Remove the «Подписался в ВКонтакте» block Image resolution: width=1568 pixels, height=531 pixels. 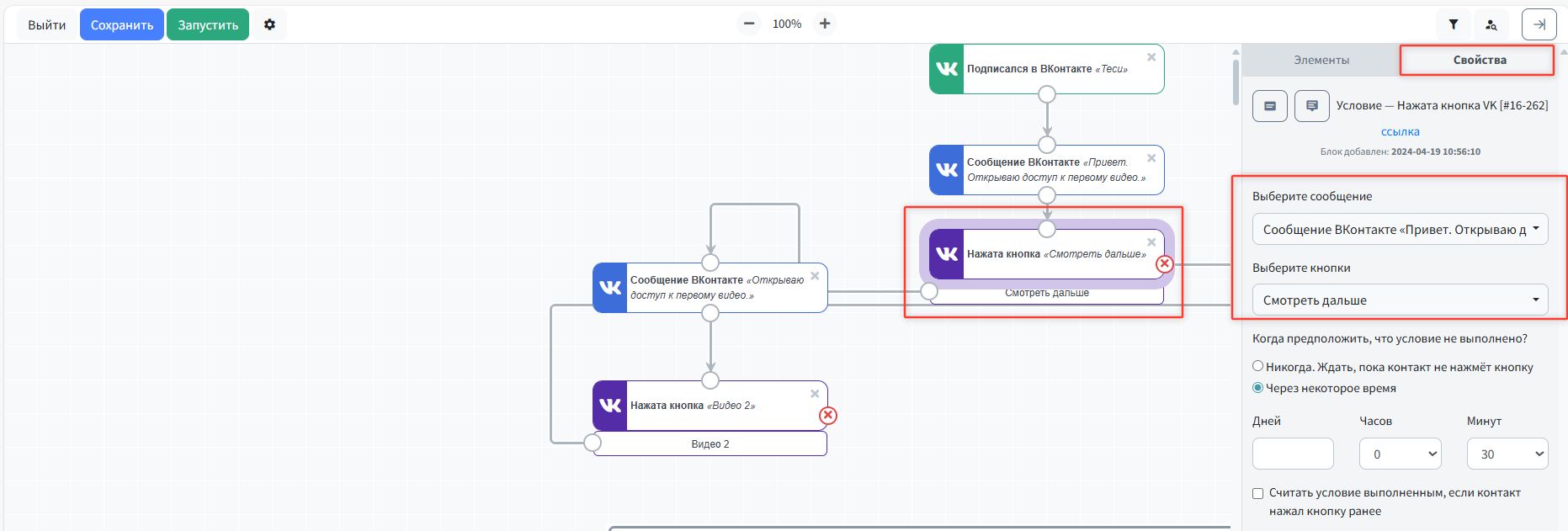[1151, 57]
